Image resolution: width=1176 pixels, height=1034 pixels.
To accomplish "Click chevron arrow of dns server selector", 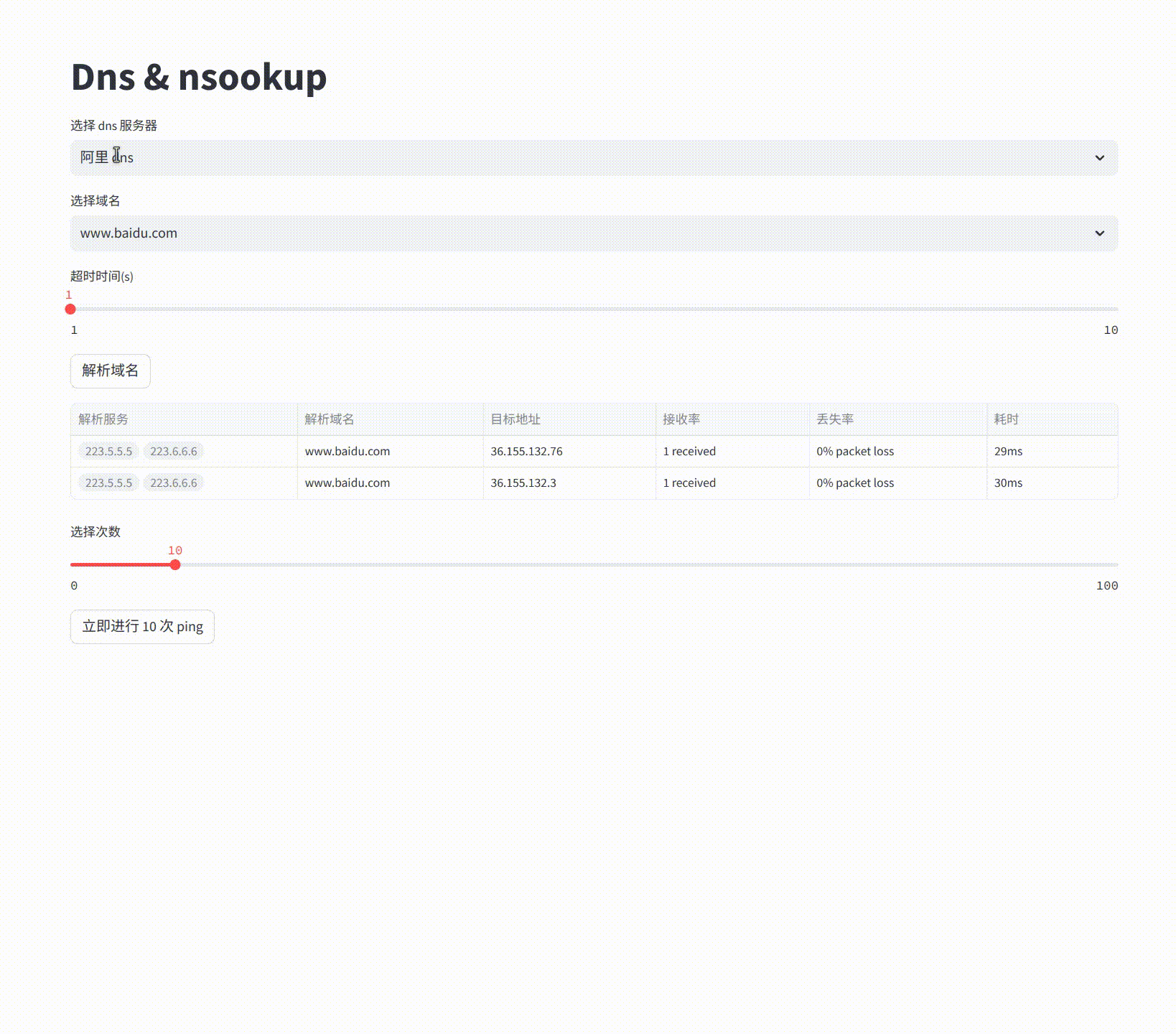I will [1099, 158].
